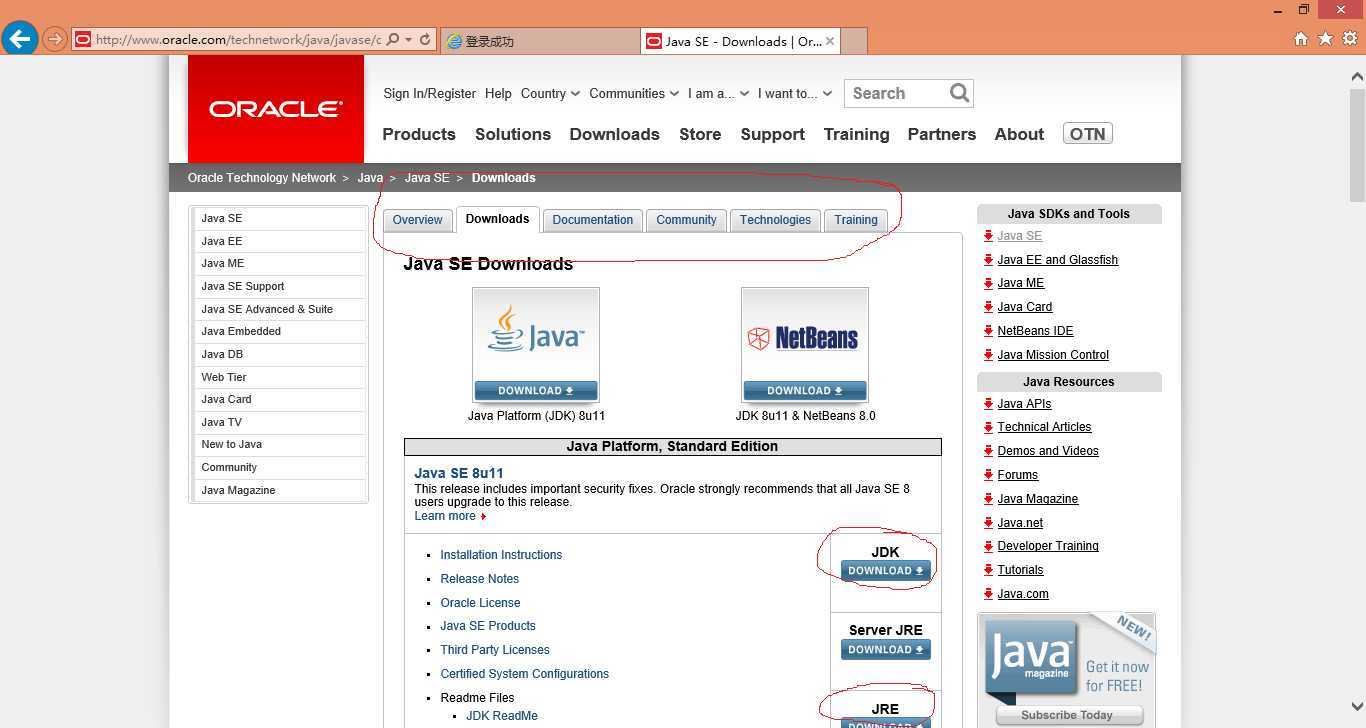This screenshot has width=1366, height=728.
Task: Switch to the Community tab
Action: (x=686, y=220)
